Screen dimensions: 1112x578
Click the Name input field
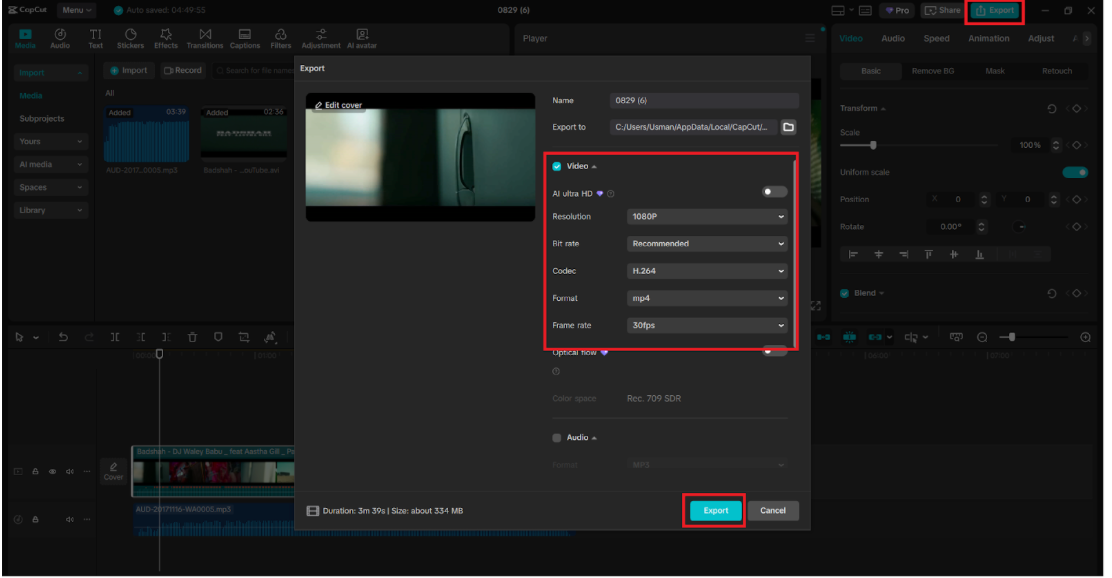tap(704, 101)
